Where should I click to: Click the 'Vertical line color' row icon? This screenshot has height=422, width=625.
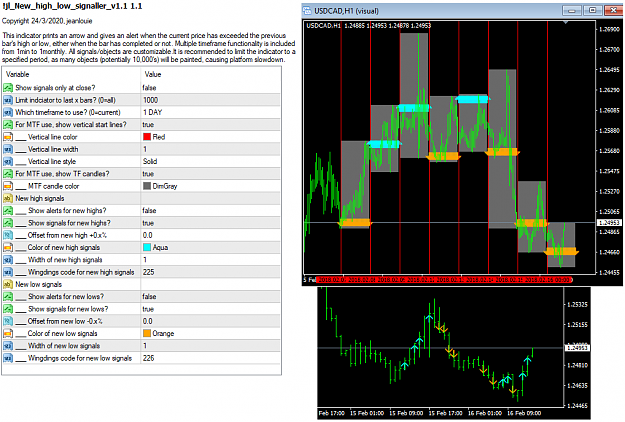(x=8, y=137)
